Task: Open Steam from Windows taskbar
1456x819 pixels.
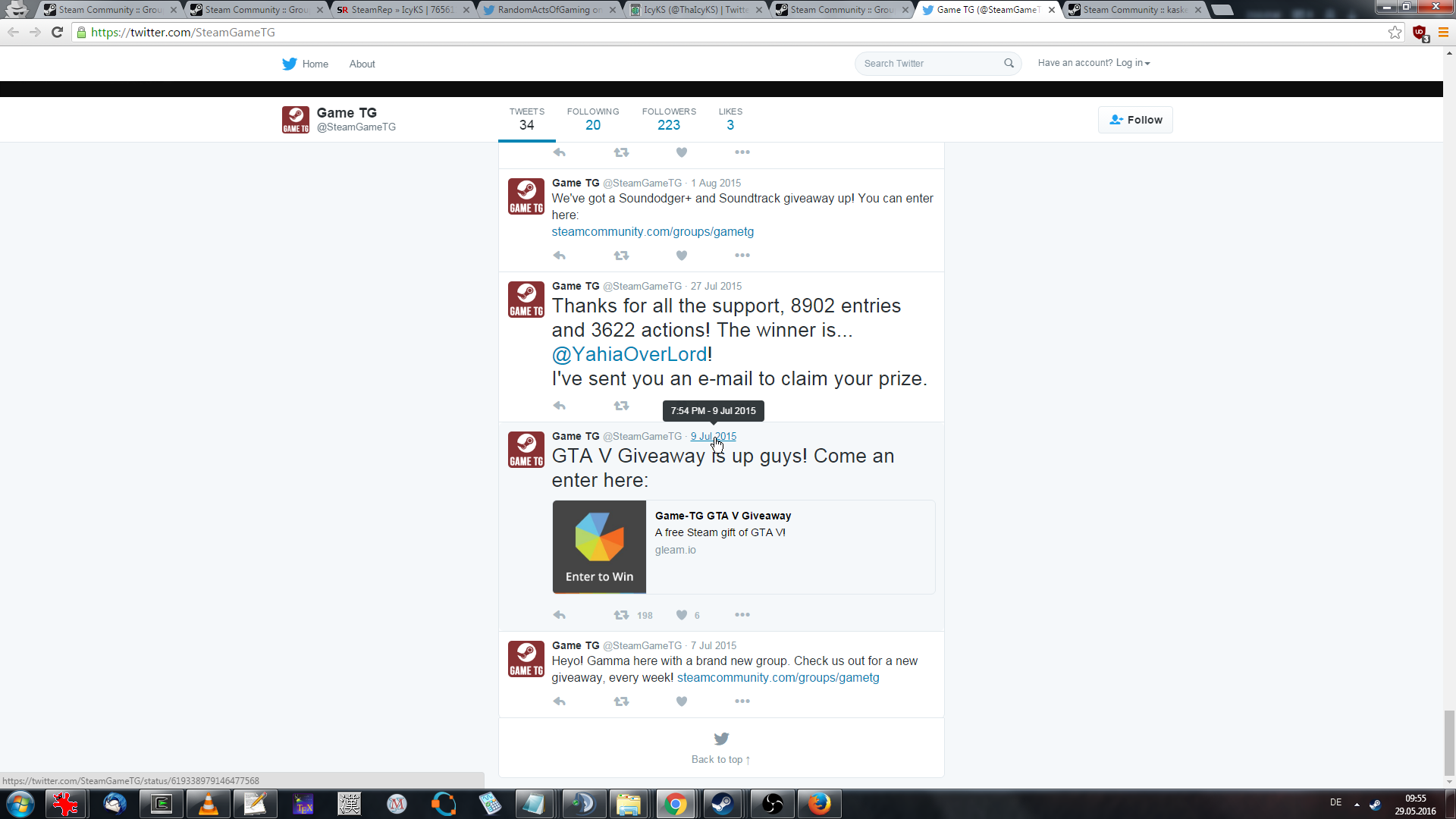Action: pos(723,804)
